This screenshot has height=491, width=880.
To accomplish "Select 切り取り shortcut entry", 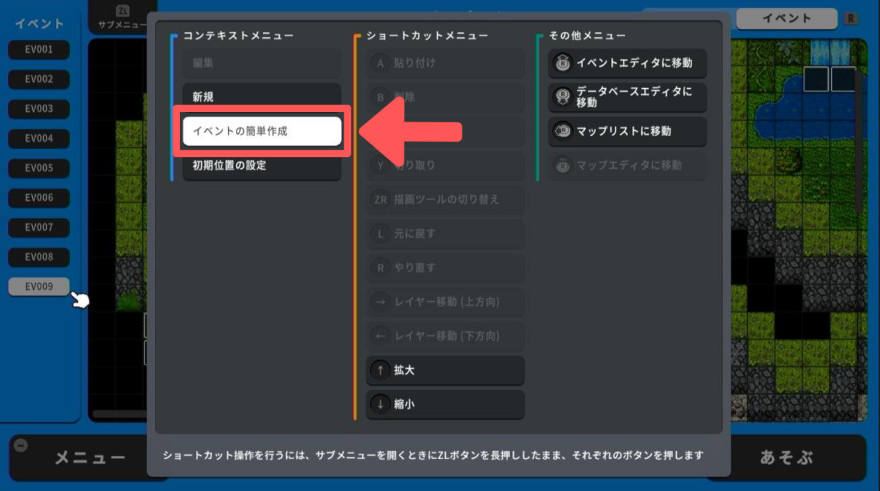I will 446,166.
